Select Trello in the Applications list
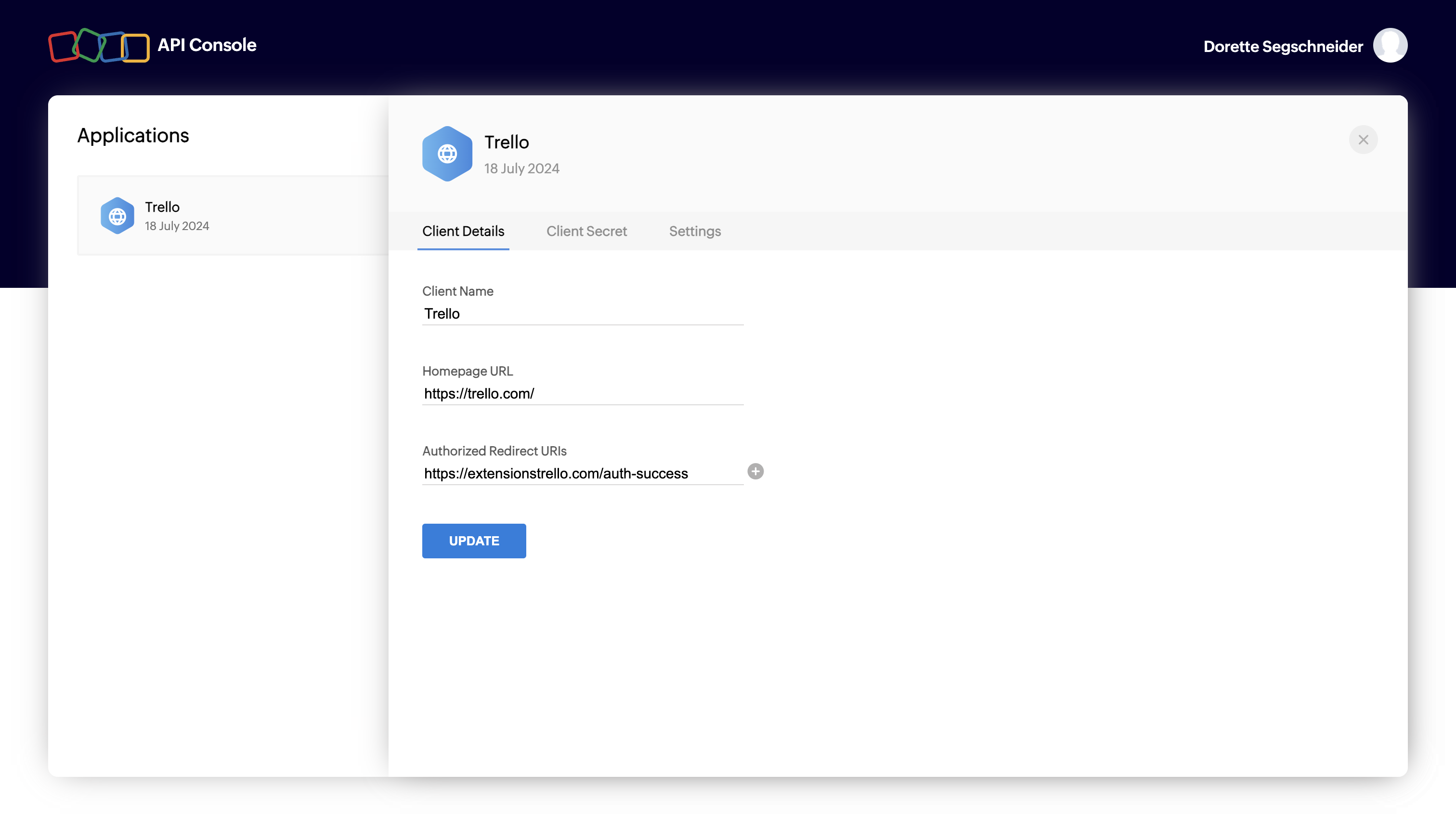The width and height of the screenshot is (1456, 825). [233, 216]
